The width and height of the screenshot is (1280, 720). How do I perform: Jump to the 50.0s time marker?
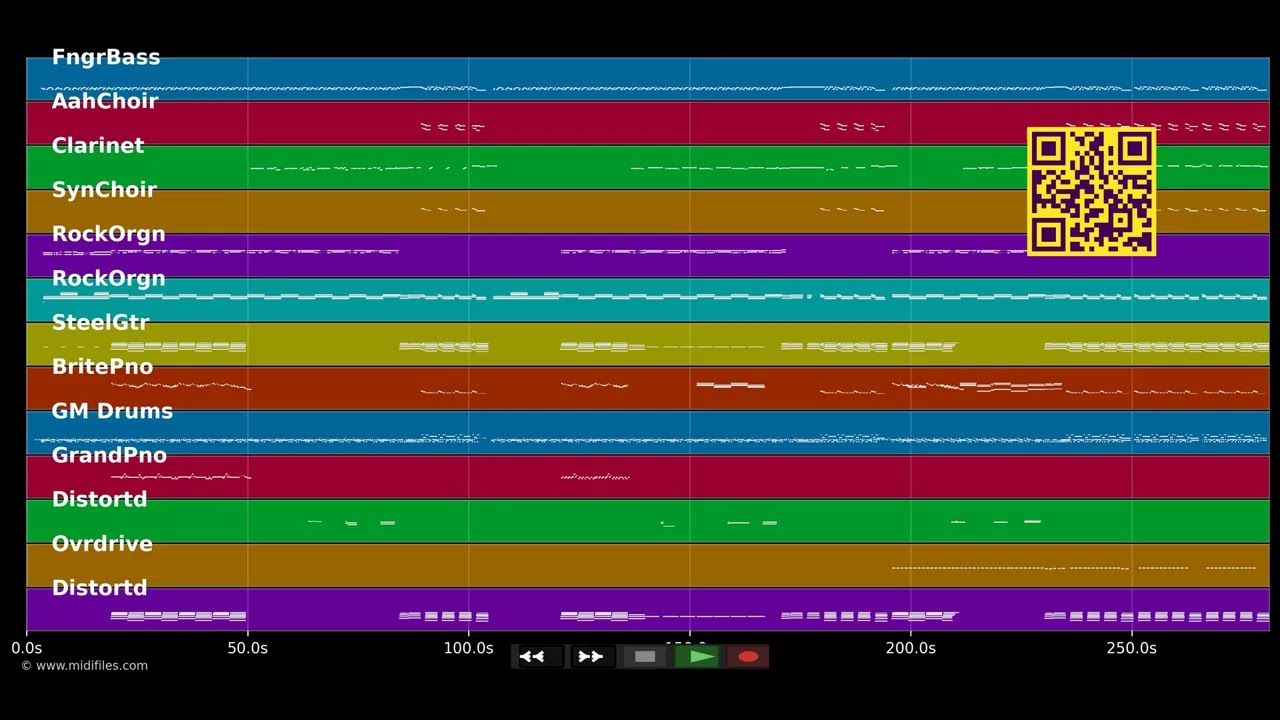tap(248, 648)
